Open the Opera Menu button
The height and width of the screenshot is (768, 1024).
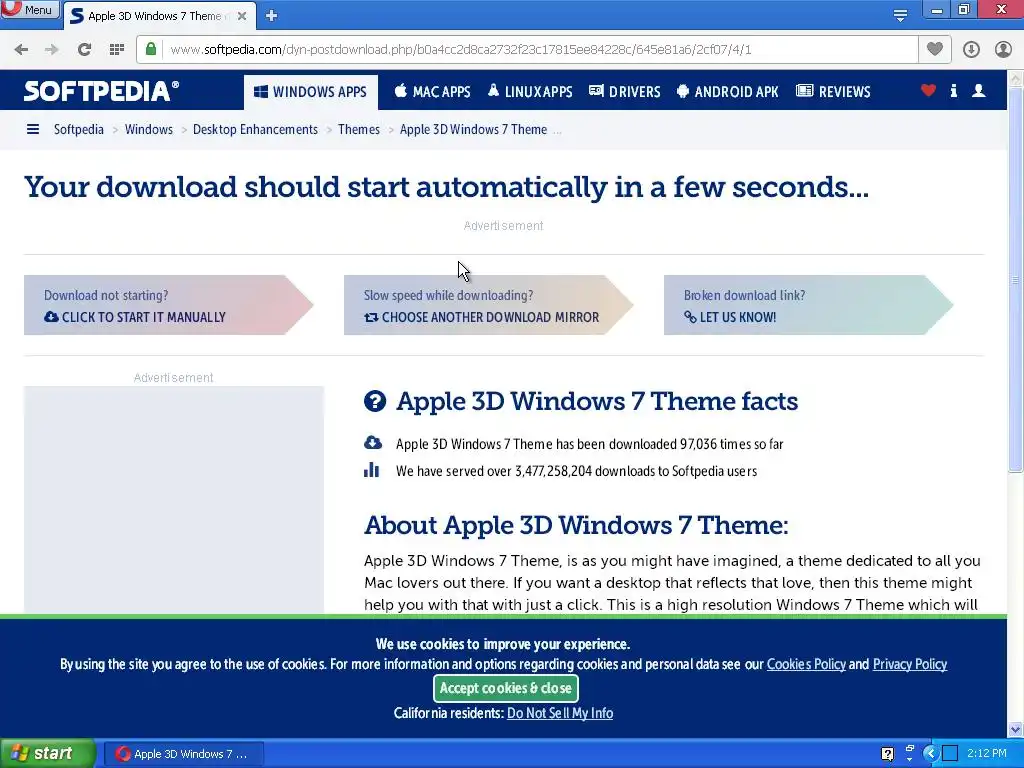[29, 10]
